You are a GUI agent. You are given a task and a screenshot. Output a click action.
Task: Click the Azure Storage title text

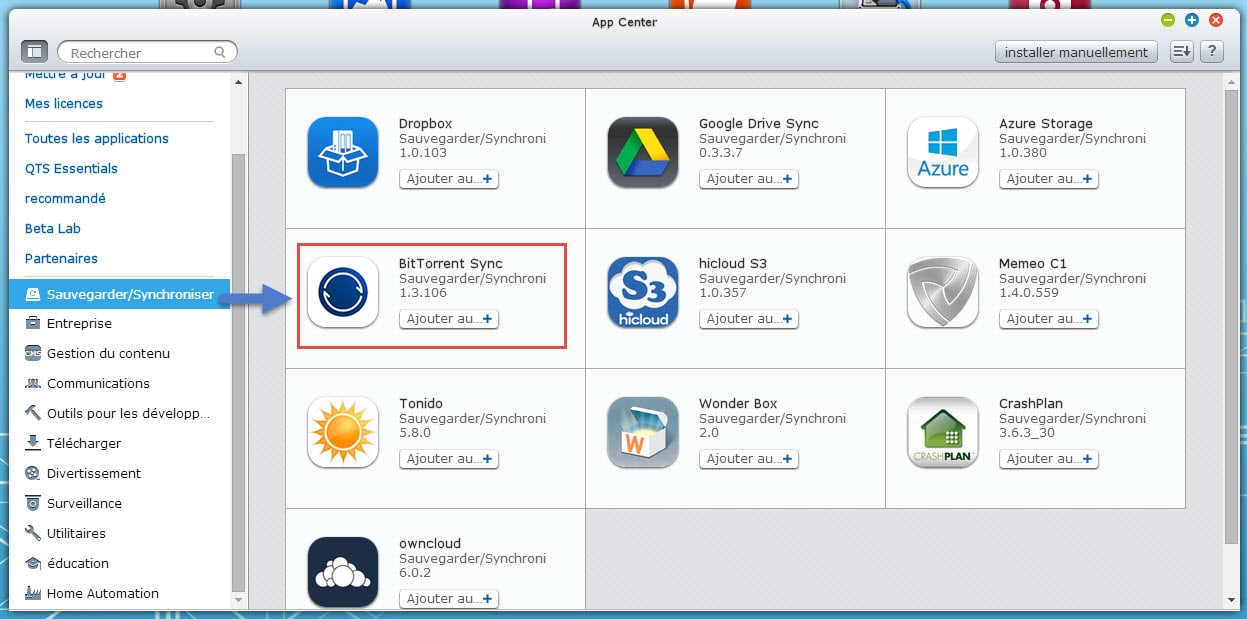1046,124
